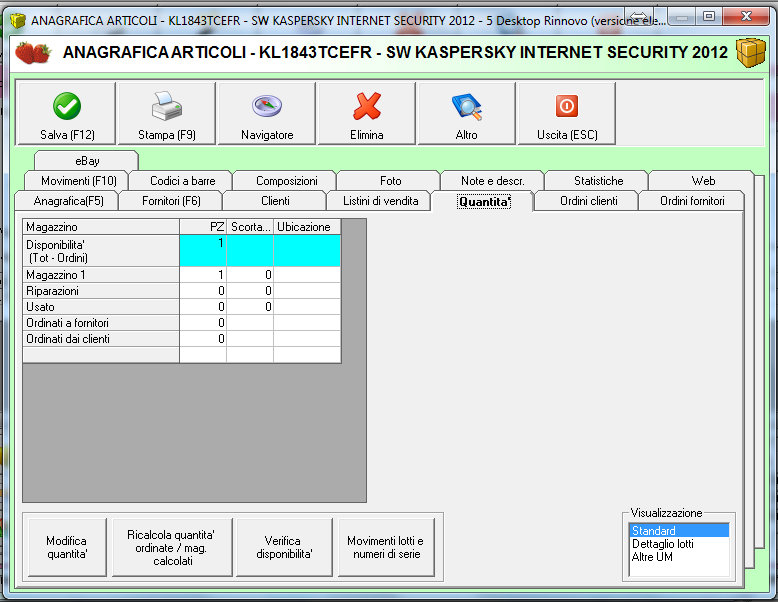Click the PZ value of Magazzino 1

click(x=203, y=275)
